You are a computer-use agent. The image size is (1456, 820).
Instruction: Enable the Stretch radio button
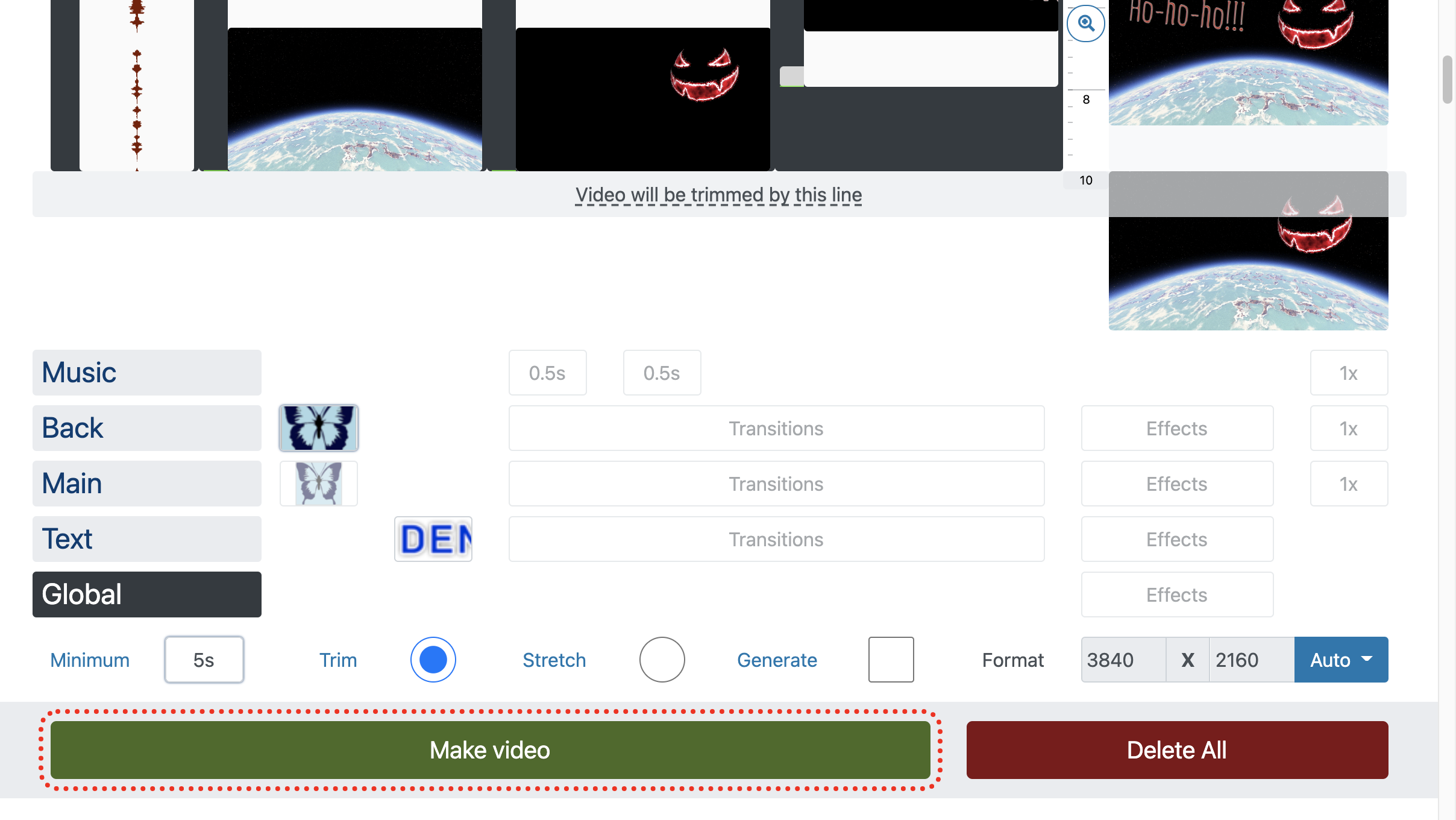(661, 659)
